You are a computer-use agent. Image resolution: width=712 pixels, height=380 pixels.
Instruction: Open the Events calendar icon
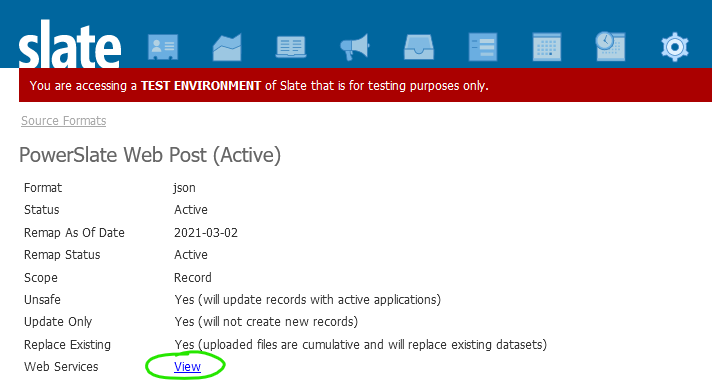point(547,47)
